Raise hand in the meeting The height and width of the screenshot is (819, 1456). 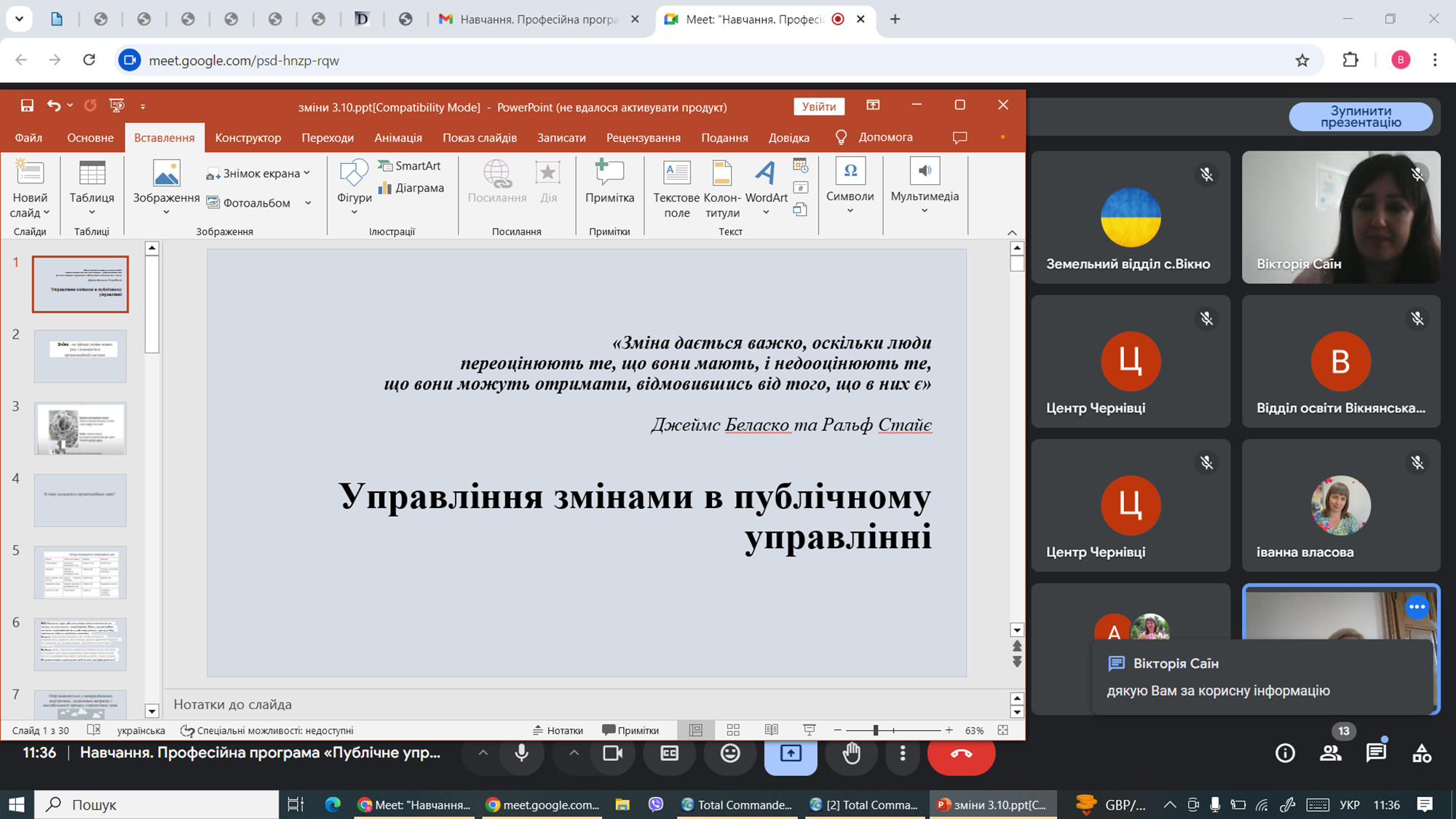click(x=851, y=753)
